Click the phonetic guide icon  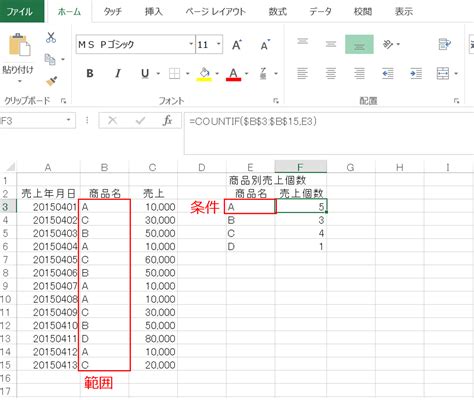[x=263, y=73]
